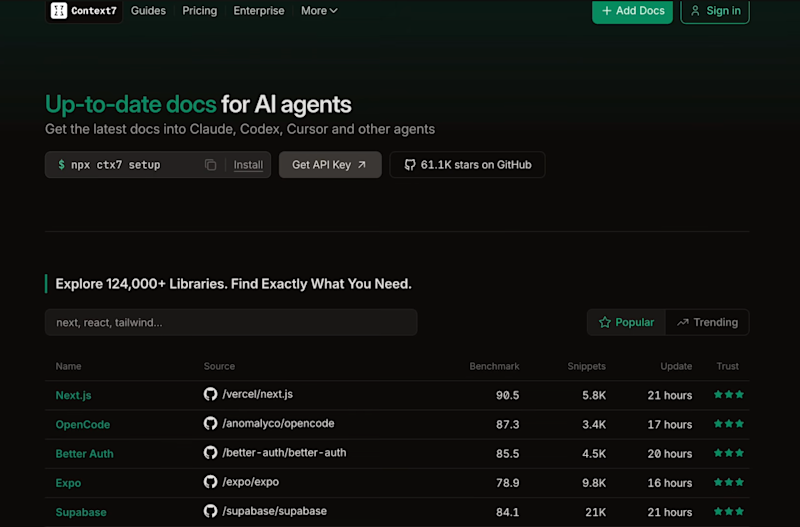Click GitHub icon beside /supabase/supabase
This screenshot has width=800, height=527.
pos(210,511)
